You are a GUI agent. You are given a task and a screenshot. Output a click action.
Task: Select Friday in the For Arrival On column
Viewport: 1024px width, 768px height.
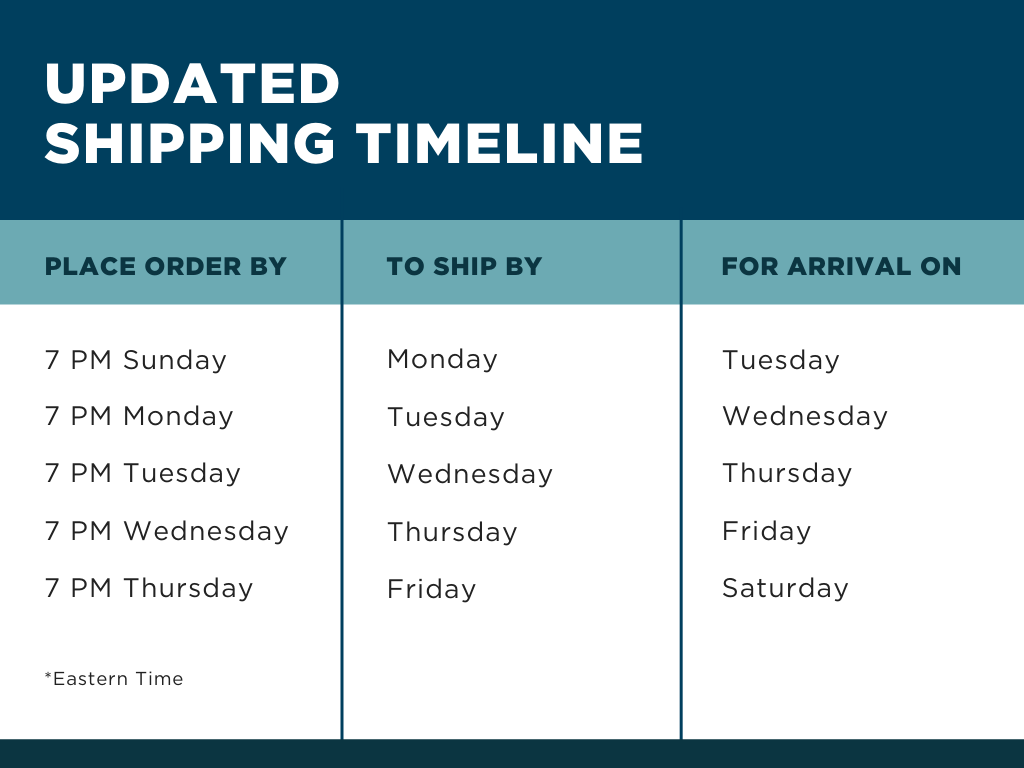[766, 531]
